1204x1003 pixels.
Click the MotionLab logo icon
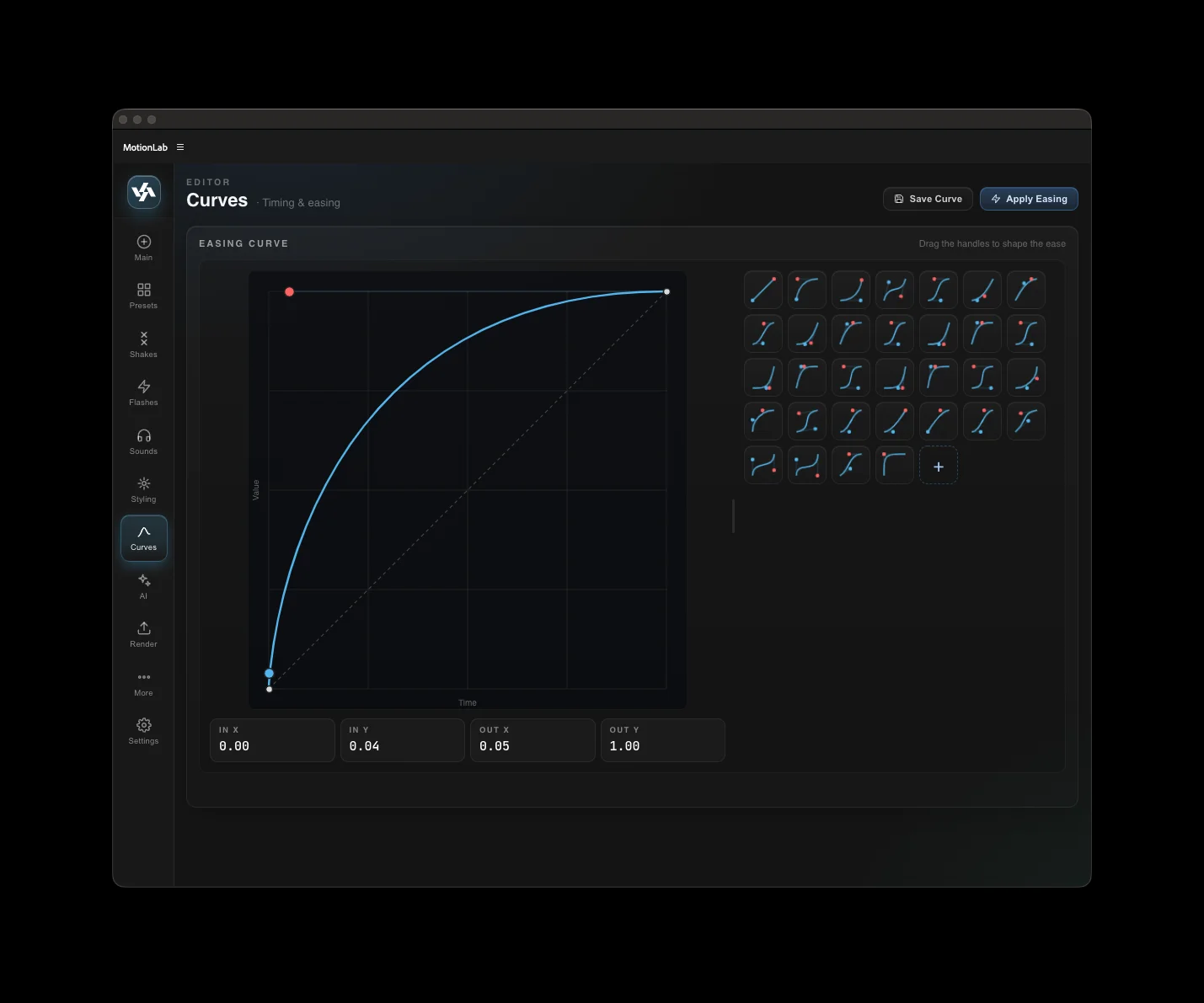[x=144, y=192]
